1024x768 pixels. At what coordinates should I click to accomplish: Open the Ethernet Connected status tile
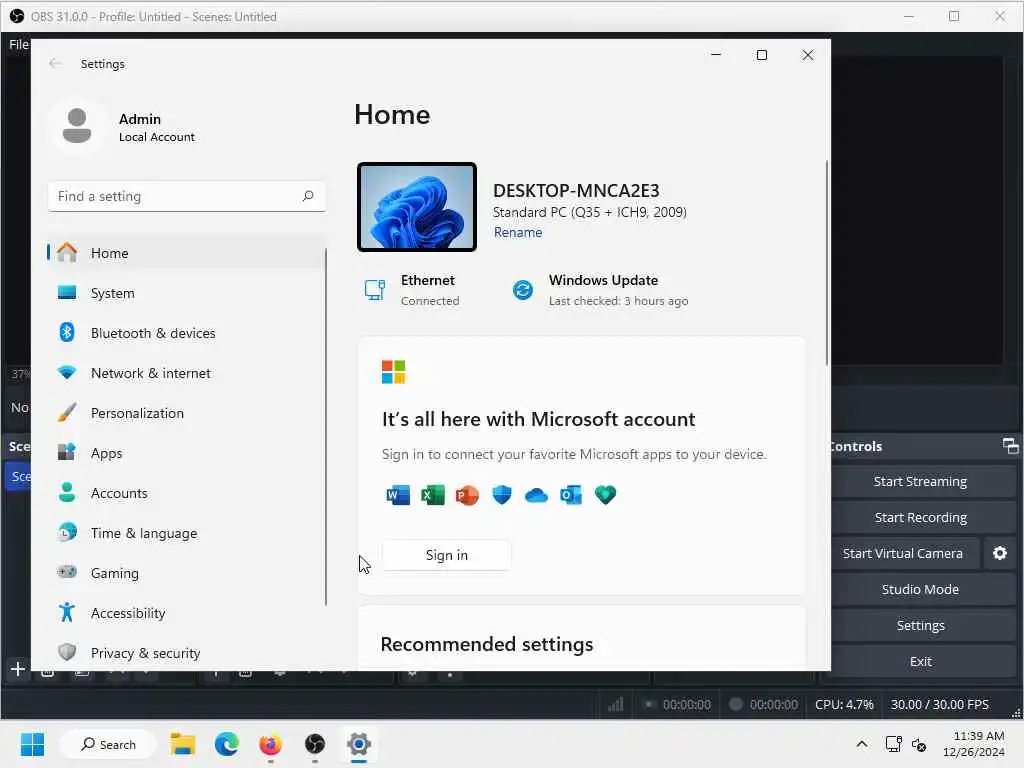click(413, 290)
